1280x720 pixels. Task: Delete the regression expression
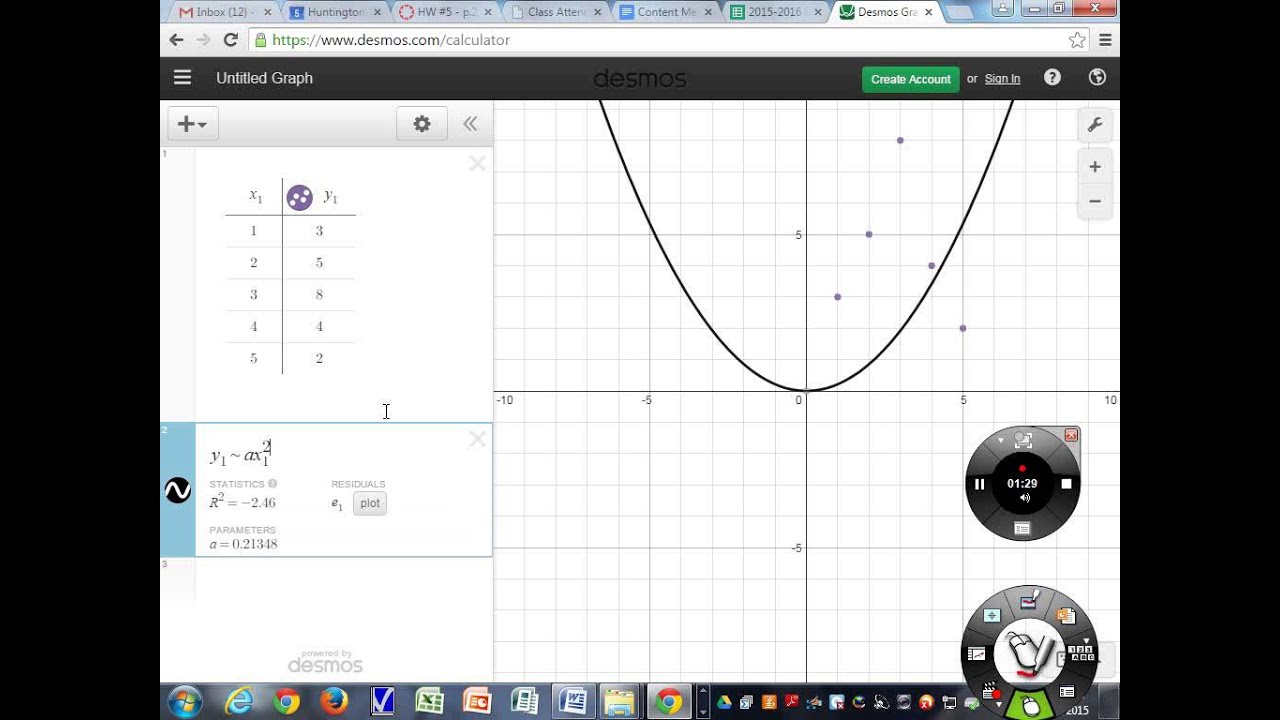tap(477, 439)
